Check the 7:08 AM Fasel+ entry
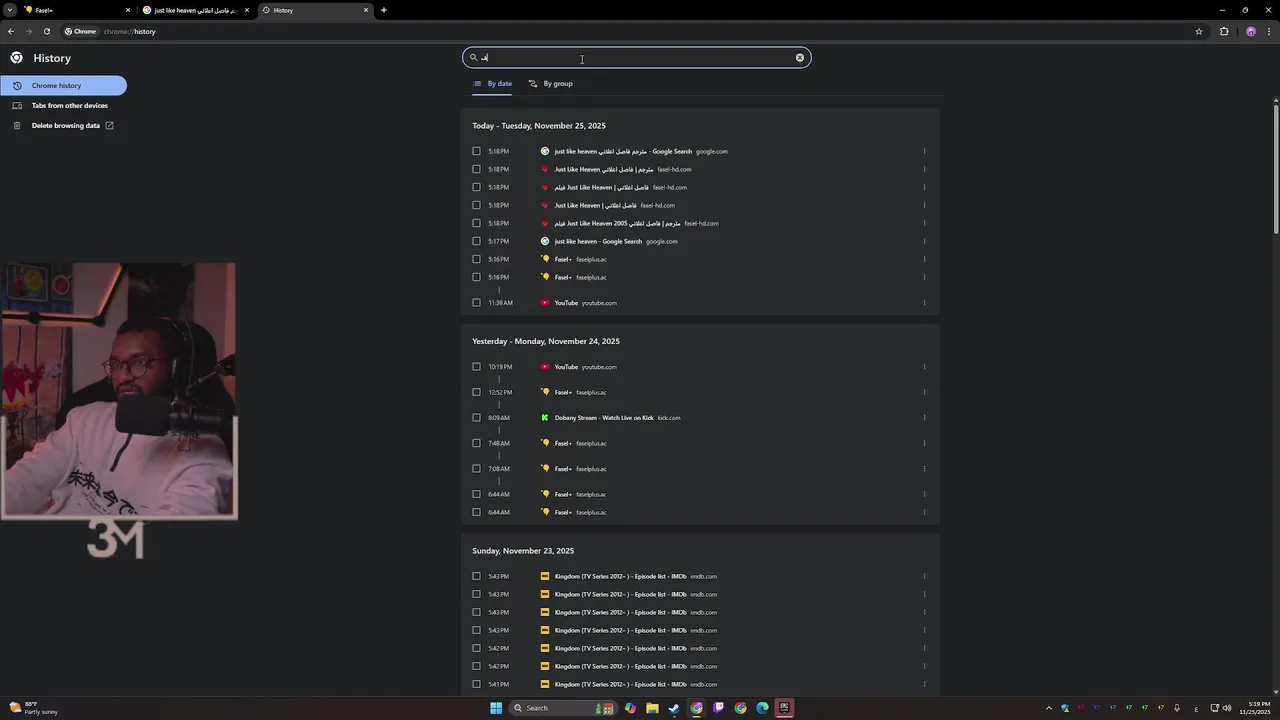 tap(476, 469)
